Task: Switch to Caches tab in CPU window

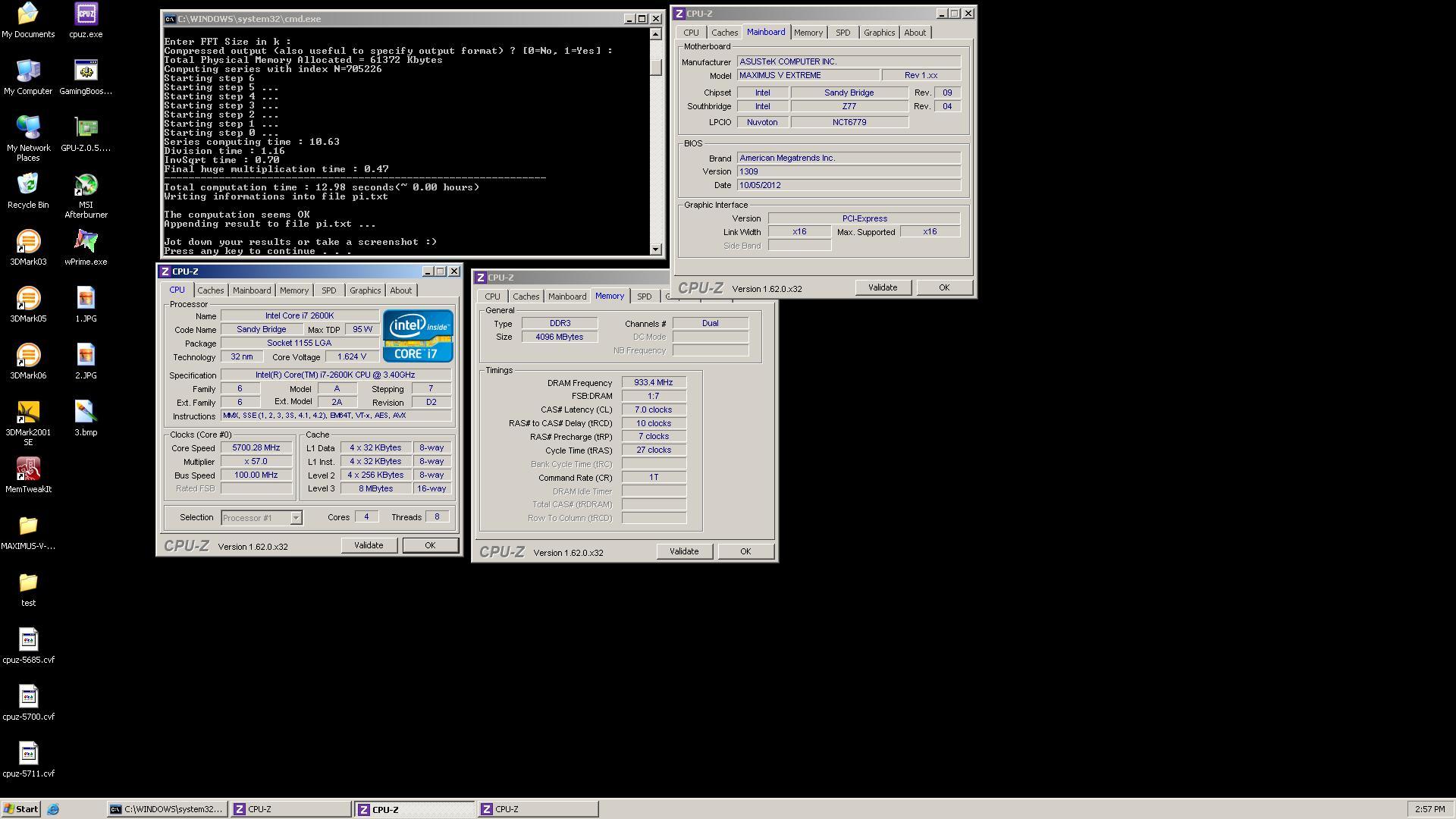Action: 210,290
